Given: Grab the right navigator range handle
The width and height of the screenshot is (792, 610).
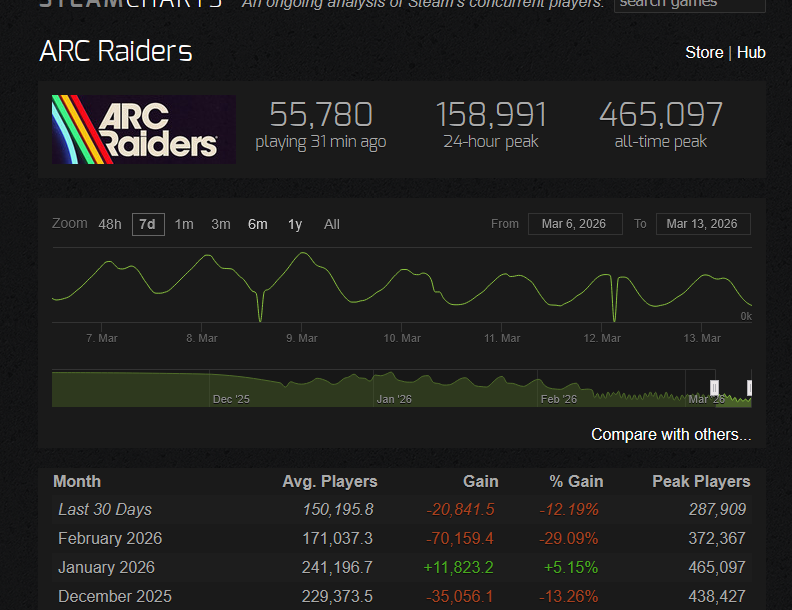Looking at the screenshot, I should click(x=749, y=388).
